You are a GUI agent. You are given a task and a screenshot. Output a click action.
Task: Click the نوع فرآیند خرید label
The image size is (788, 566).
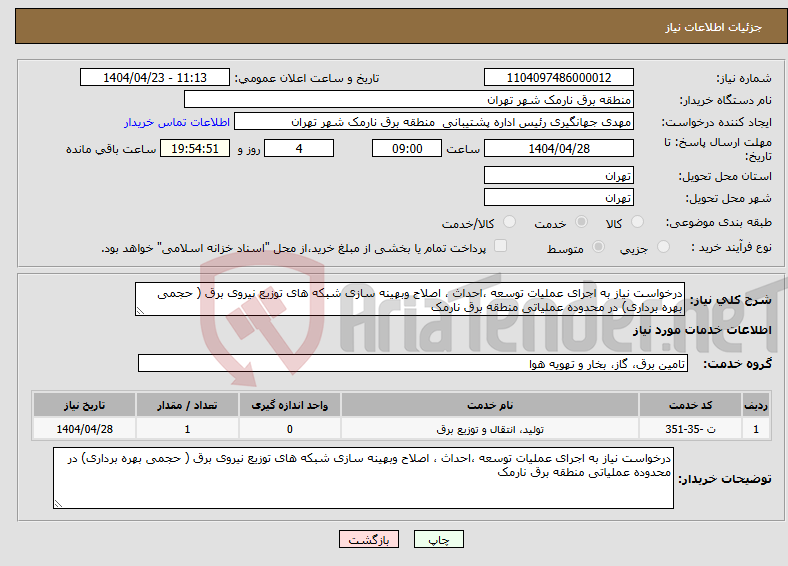point(732,247)
